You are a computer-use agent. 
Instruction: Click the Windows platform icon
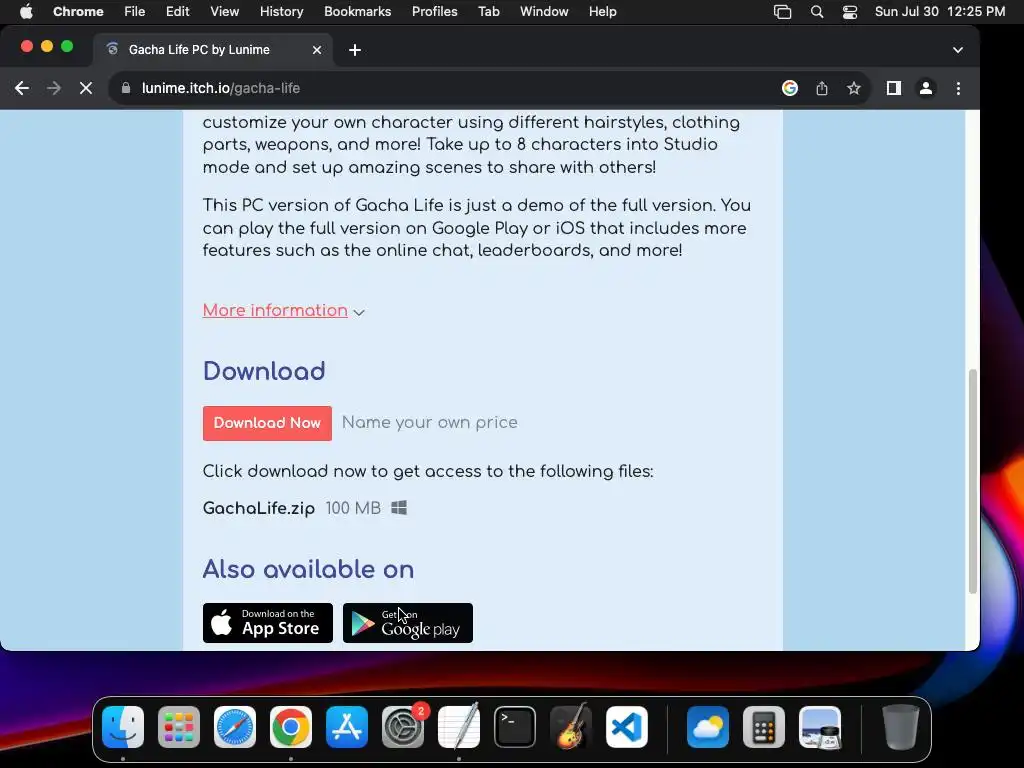point(399,507)
